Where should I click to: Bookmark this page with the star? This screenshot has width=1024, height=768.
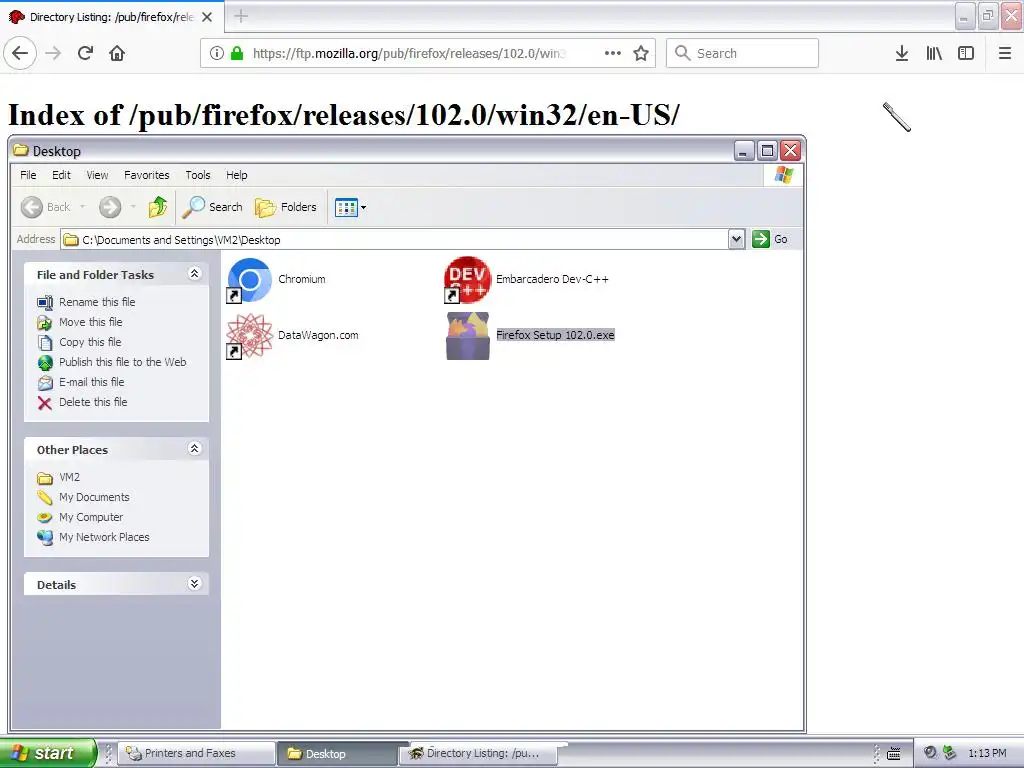coord(641,53)
